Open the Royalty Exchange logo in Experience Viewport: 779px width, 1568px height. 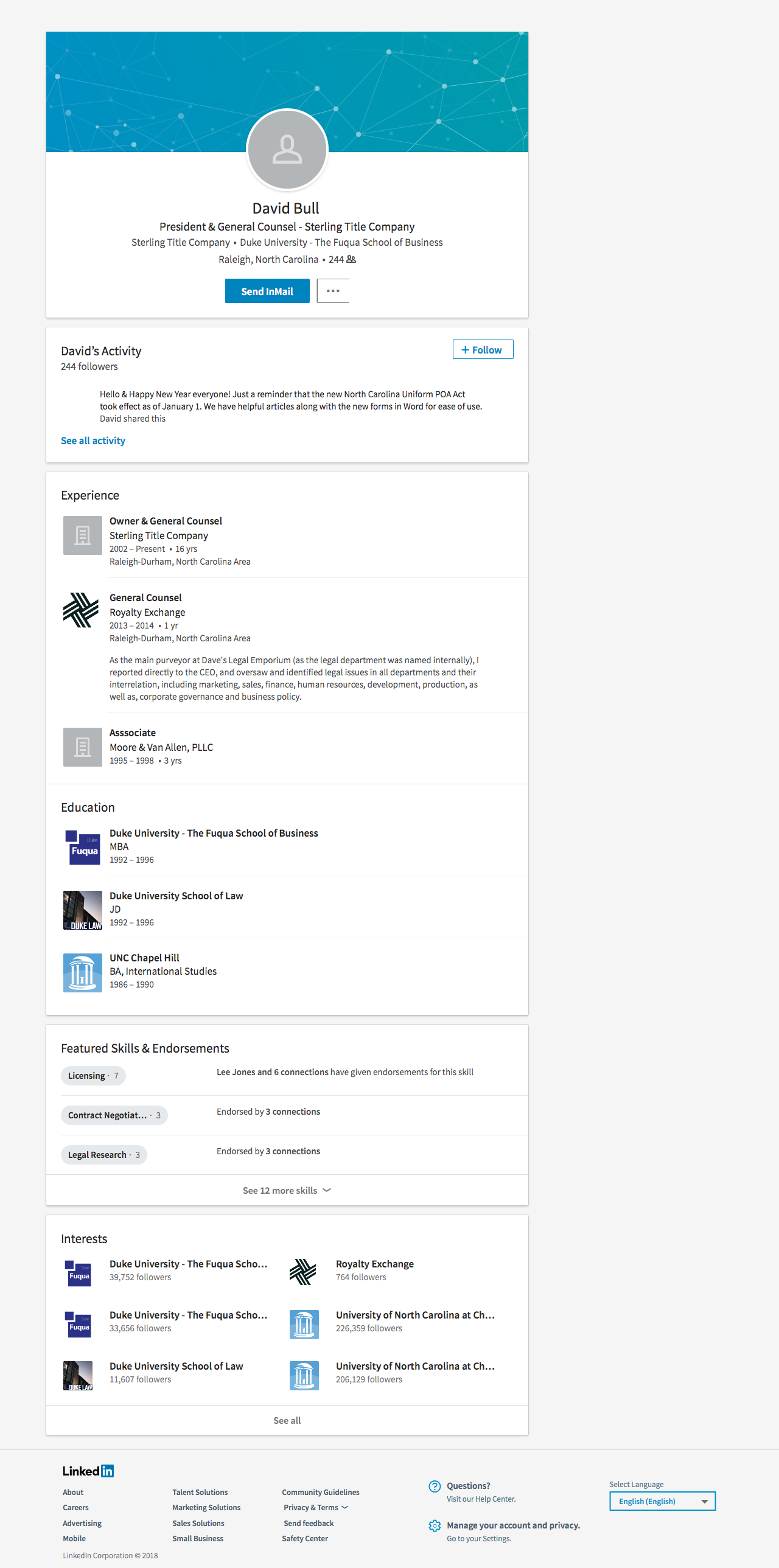coord(81,610)
